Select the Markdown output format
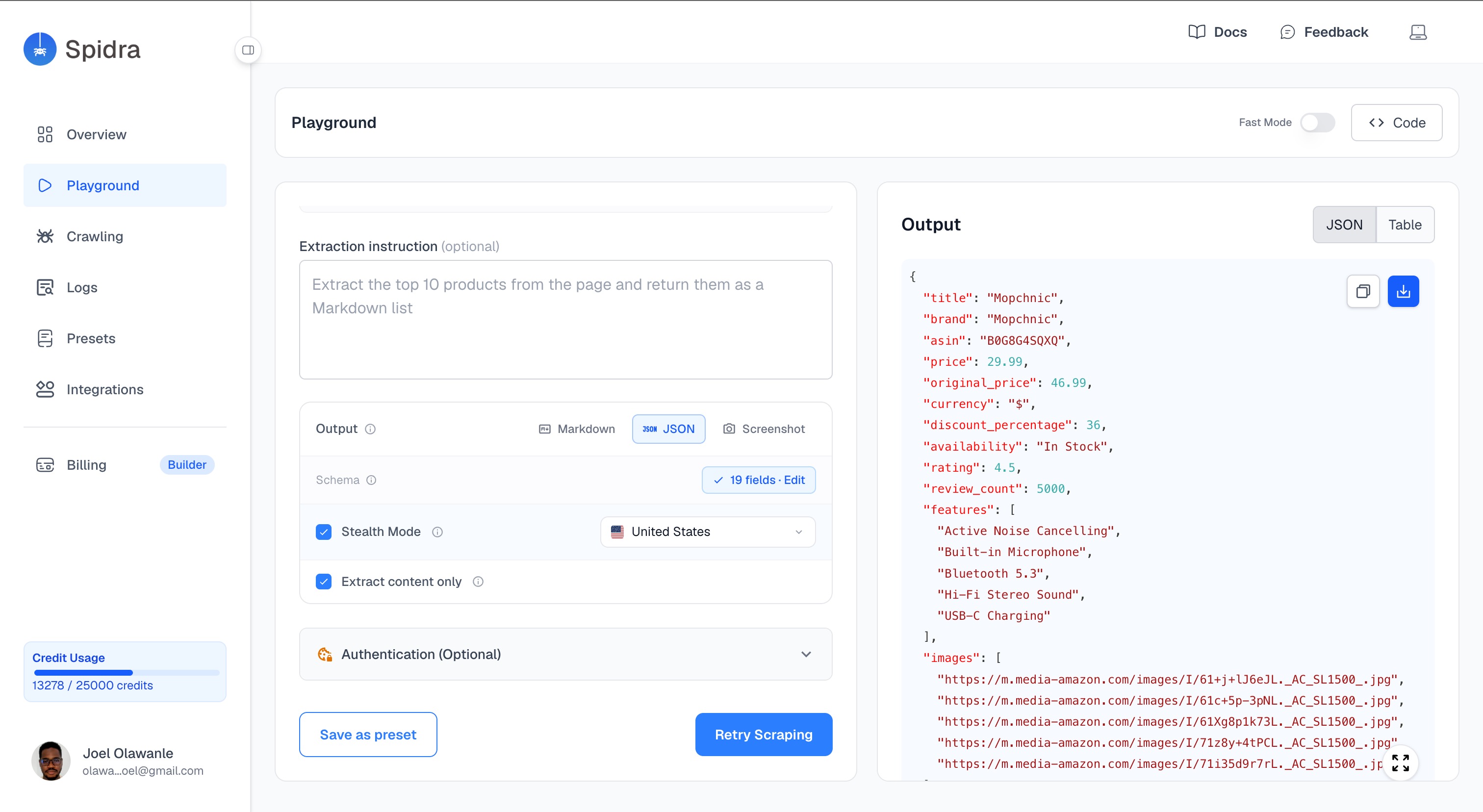This screenshot has height=812, width=1483. [577, 429]
